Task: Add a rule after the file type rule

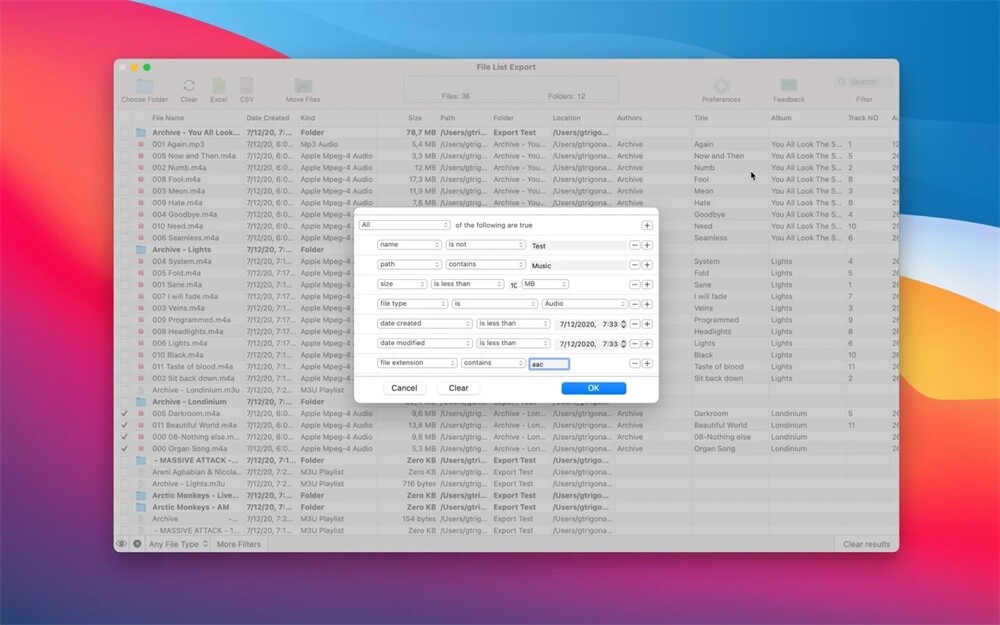Action: [647, 304]
